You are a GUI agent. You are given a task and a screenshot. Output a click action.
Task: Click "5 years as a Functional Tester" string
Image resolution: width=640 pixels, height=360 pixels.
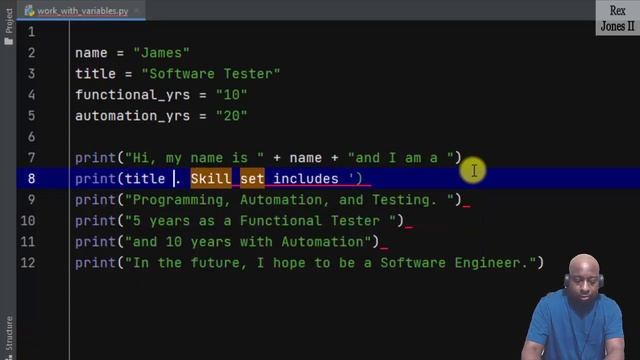click(260, 221)
